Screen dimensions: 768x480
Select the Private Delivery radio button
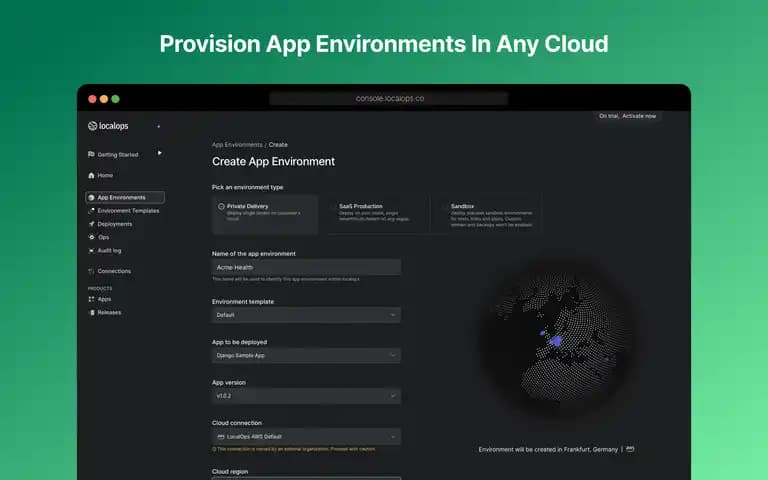(x=221, y=207)
